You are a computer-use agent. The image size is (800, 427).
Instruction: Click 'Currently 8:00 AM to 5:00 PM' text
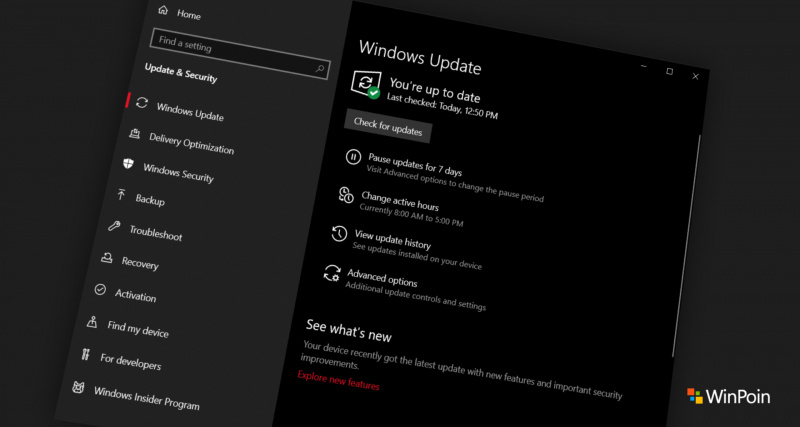[411, 215]
